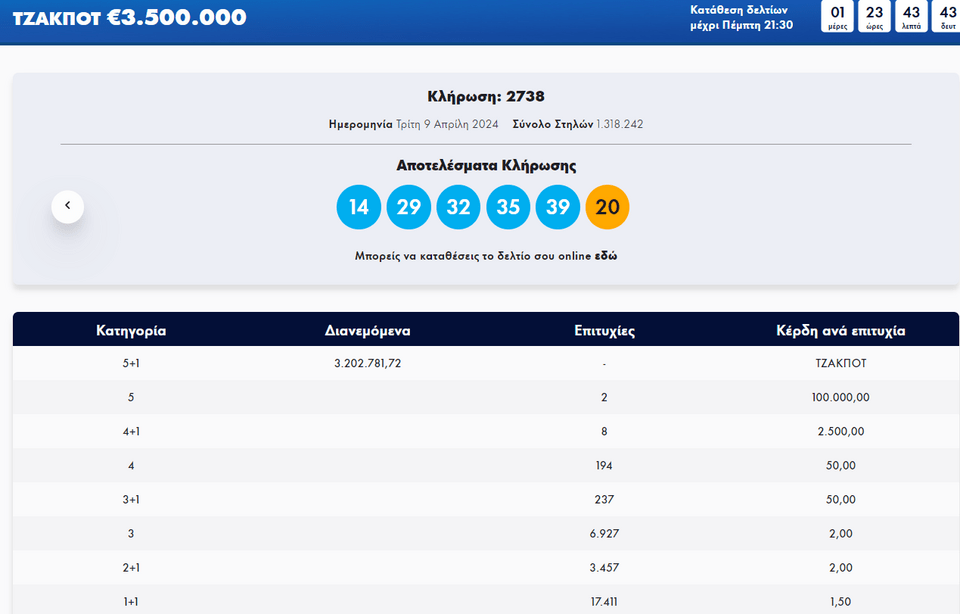This screenshot has height=614, width=960.
Task: Click the orange Joker number 20 ball
Action: [607, 207]
